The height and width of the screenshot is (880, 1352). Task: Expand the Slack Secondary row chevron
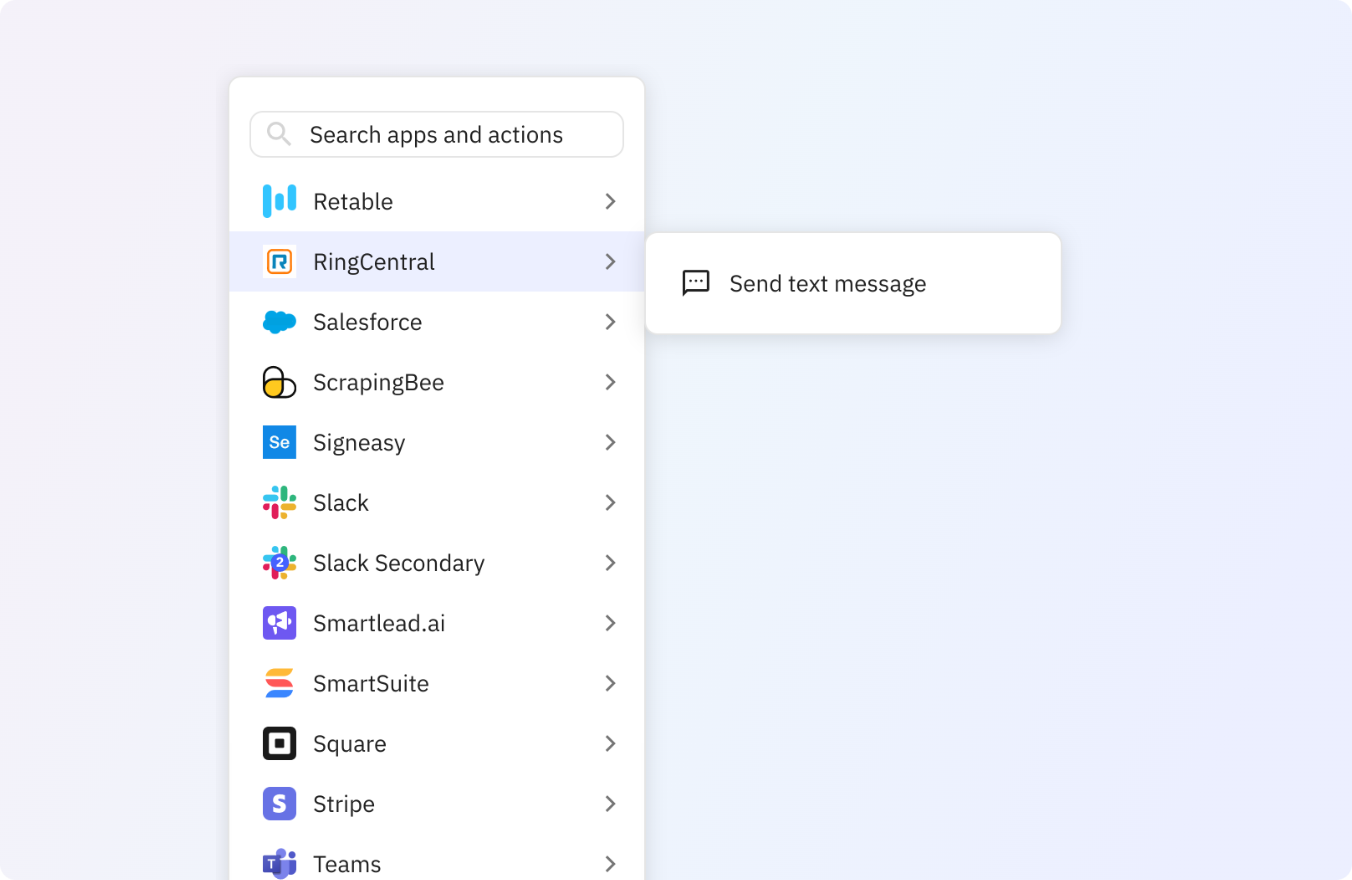pos(610,563)
